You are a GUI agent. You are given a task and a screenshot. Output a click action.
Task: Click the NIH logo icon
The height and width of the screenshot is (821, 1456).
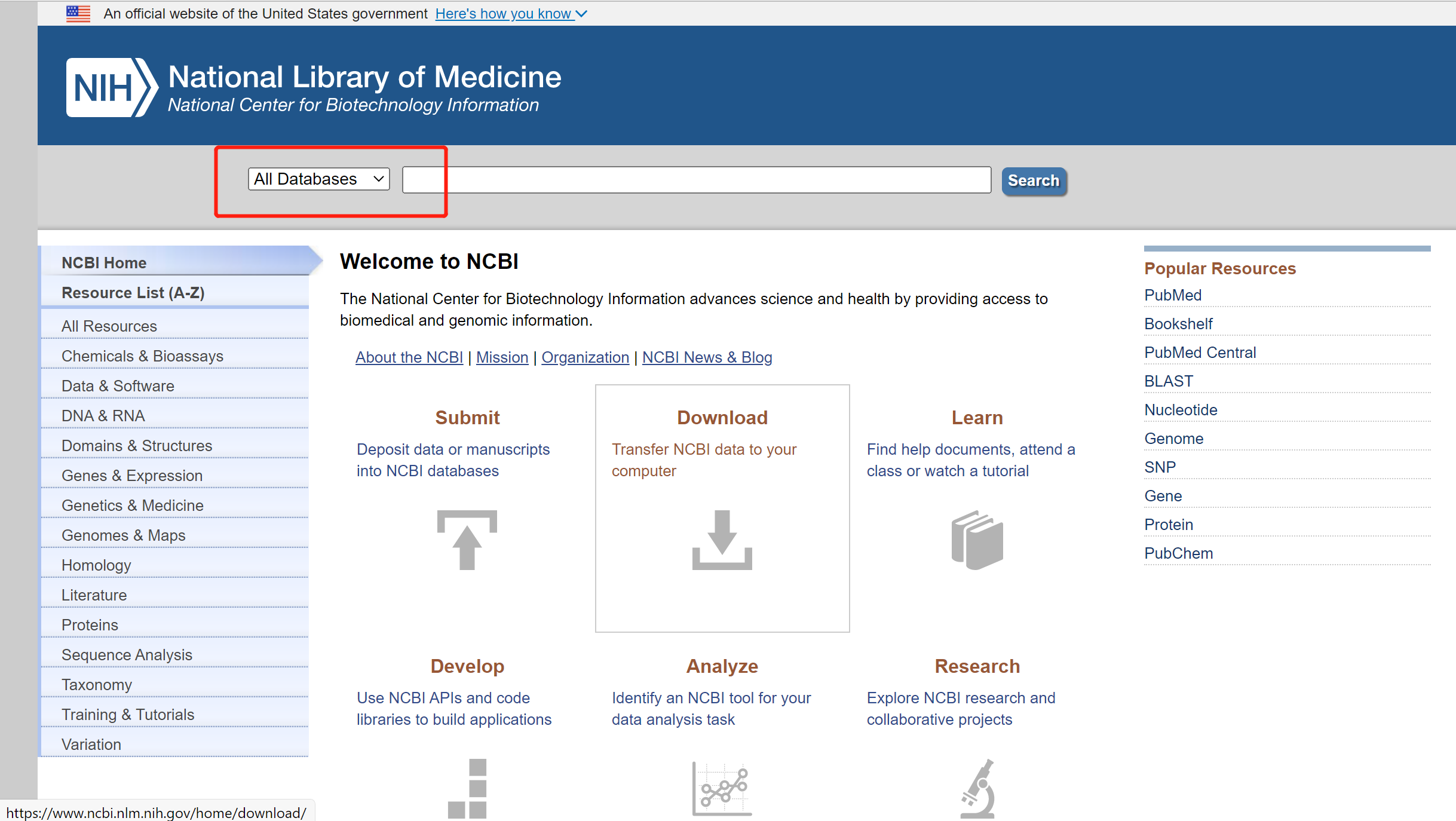(112, 87)
